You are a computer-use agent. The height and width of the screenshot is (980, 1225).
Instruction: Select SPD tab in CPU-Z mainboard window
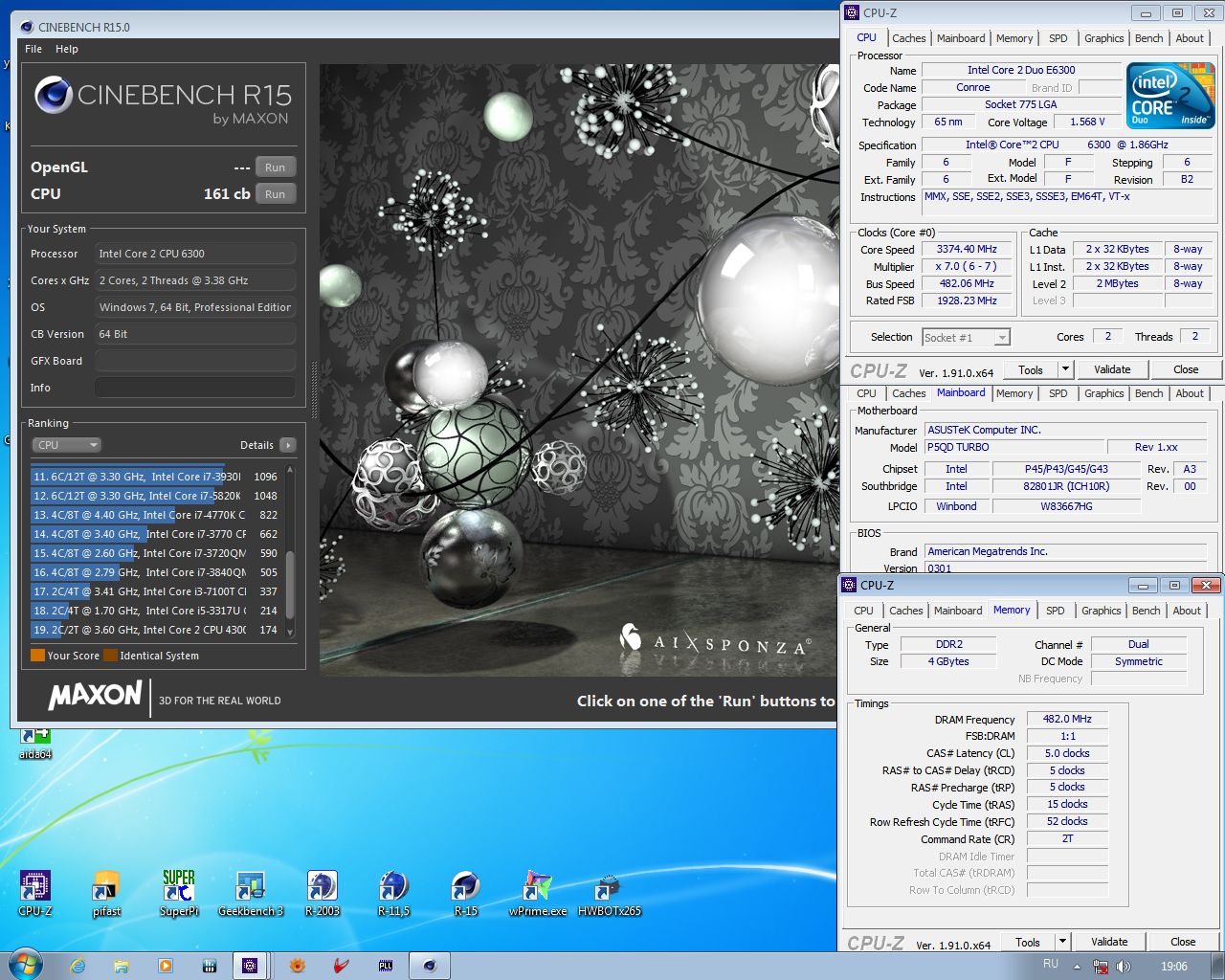coord(1058,393)
